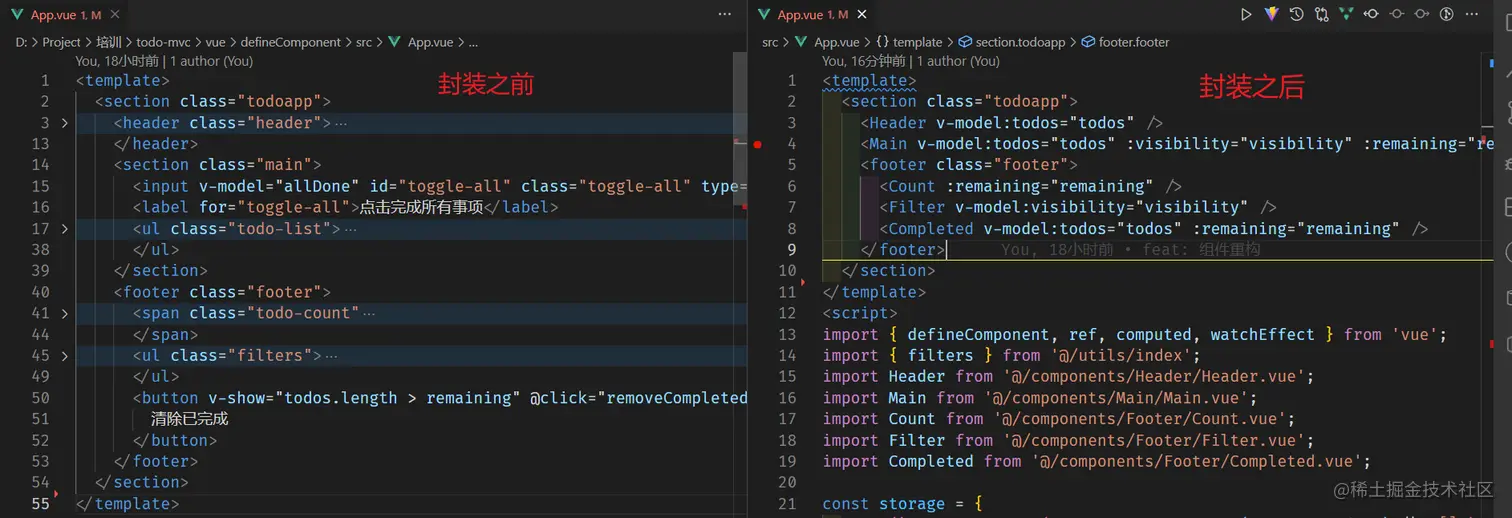The width and height of the screenshot is (1512, 518).
Task: Run the file with the play icon
Action: point(1246,14)
